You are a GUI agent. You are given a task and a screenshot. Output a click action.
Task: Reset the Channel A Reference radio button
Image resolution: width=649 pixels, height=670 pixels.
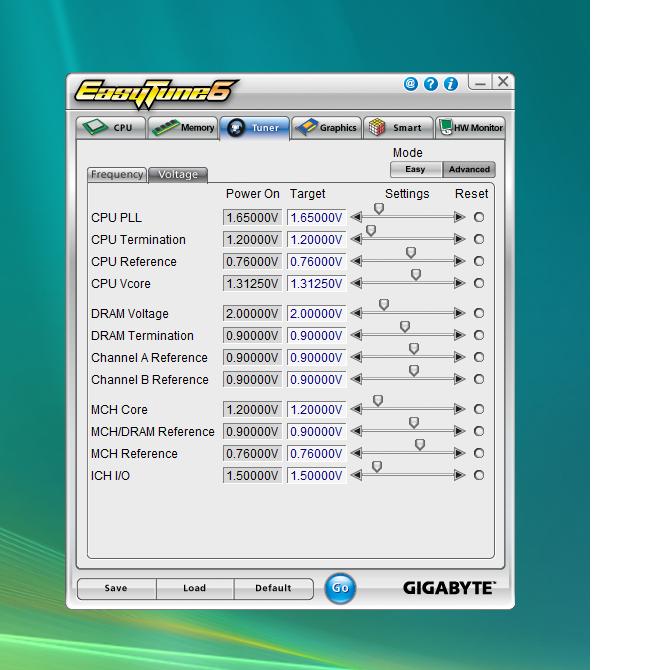click(479, 357)
